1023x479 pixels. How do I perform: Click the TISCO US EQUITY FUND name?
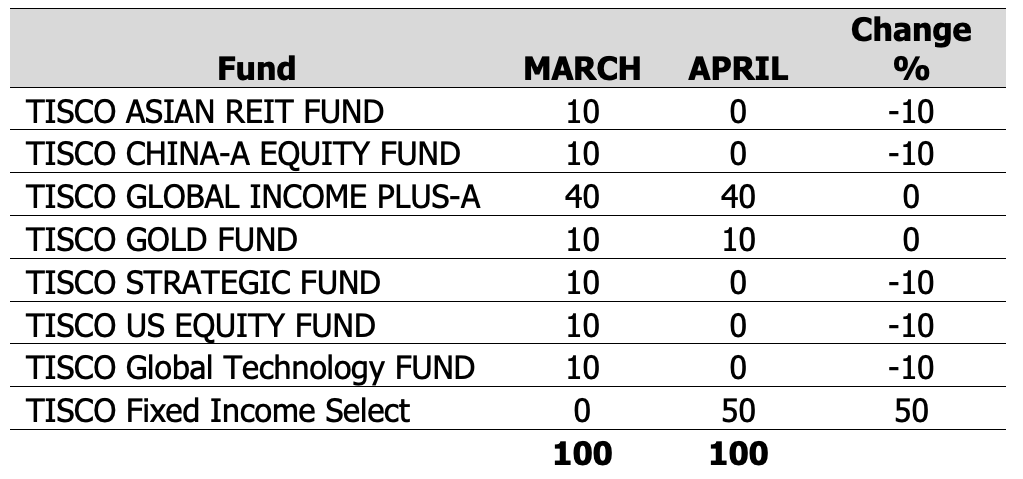pyautogui.click(x=201, y=325)
